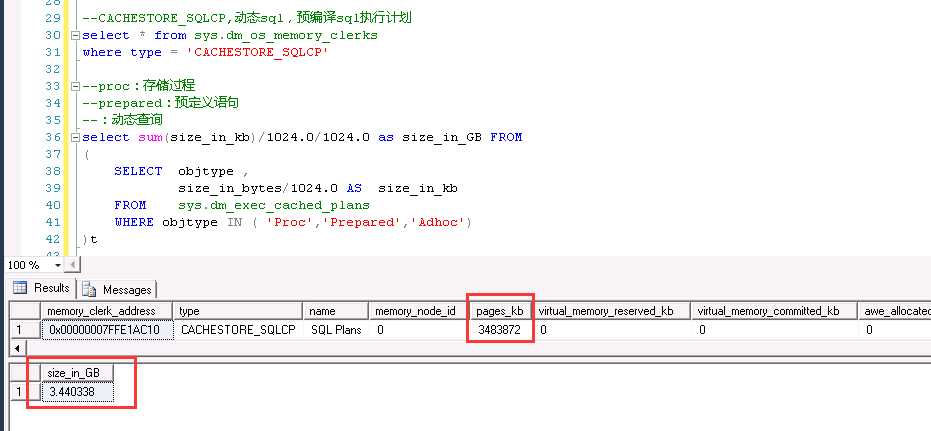Select the corner cell of first result grid
Screen dimensions: 931x431
(26, 311)
